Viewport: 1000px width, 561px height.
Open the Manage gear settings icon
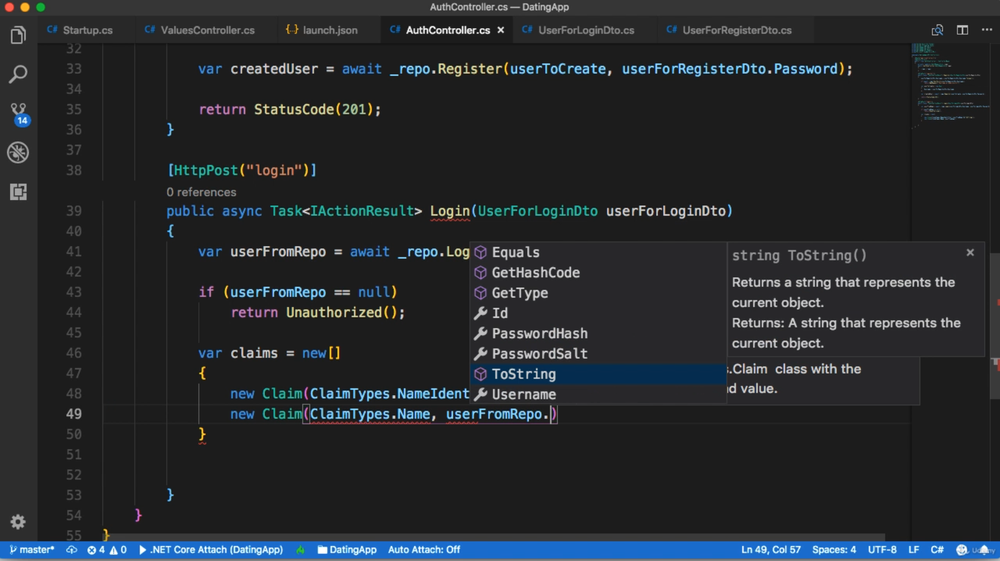pos(18,522)
